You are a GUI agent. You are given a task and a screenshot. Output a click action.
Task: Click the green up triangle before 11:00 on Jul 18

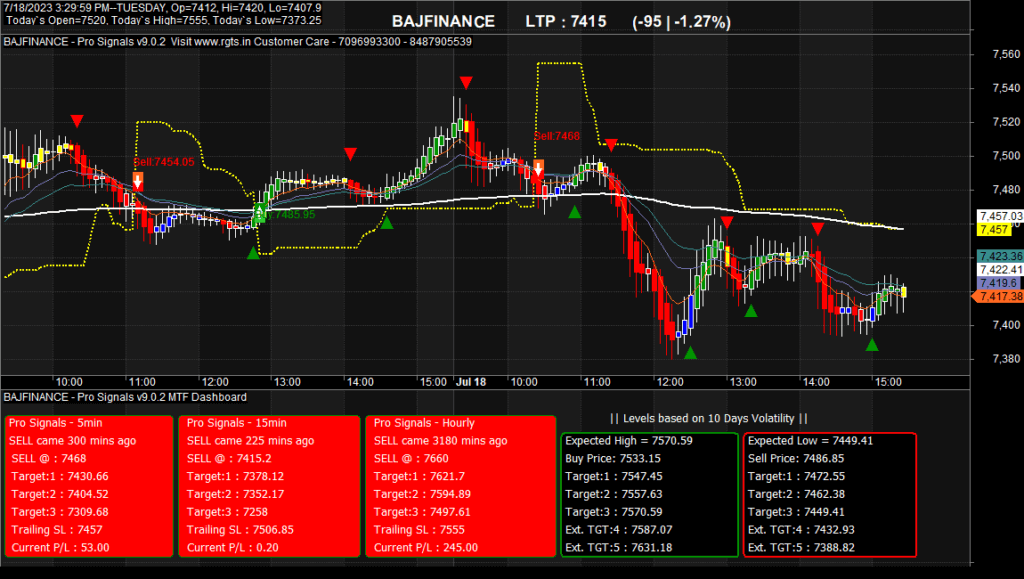575,212
